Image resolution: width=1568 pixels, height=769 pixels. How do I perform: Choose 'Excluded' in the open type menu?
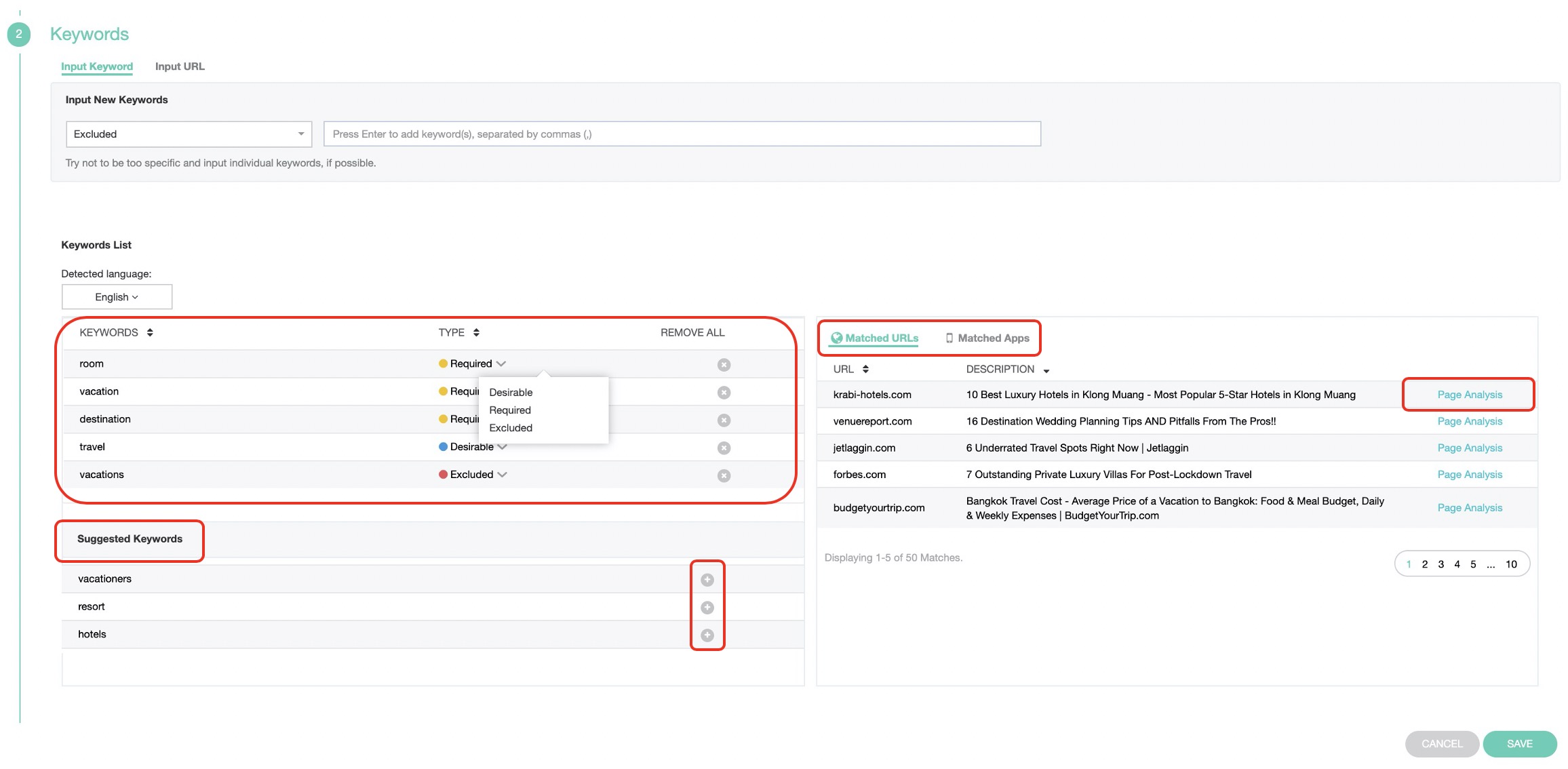click(511, 428)
